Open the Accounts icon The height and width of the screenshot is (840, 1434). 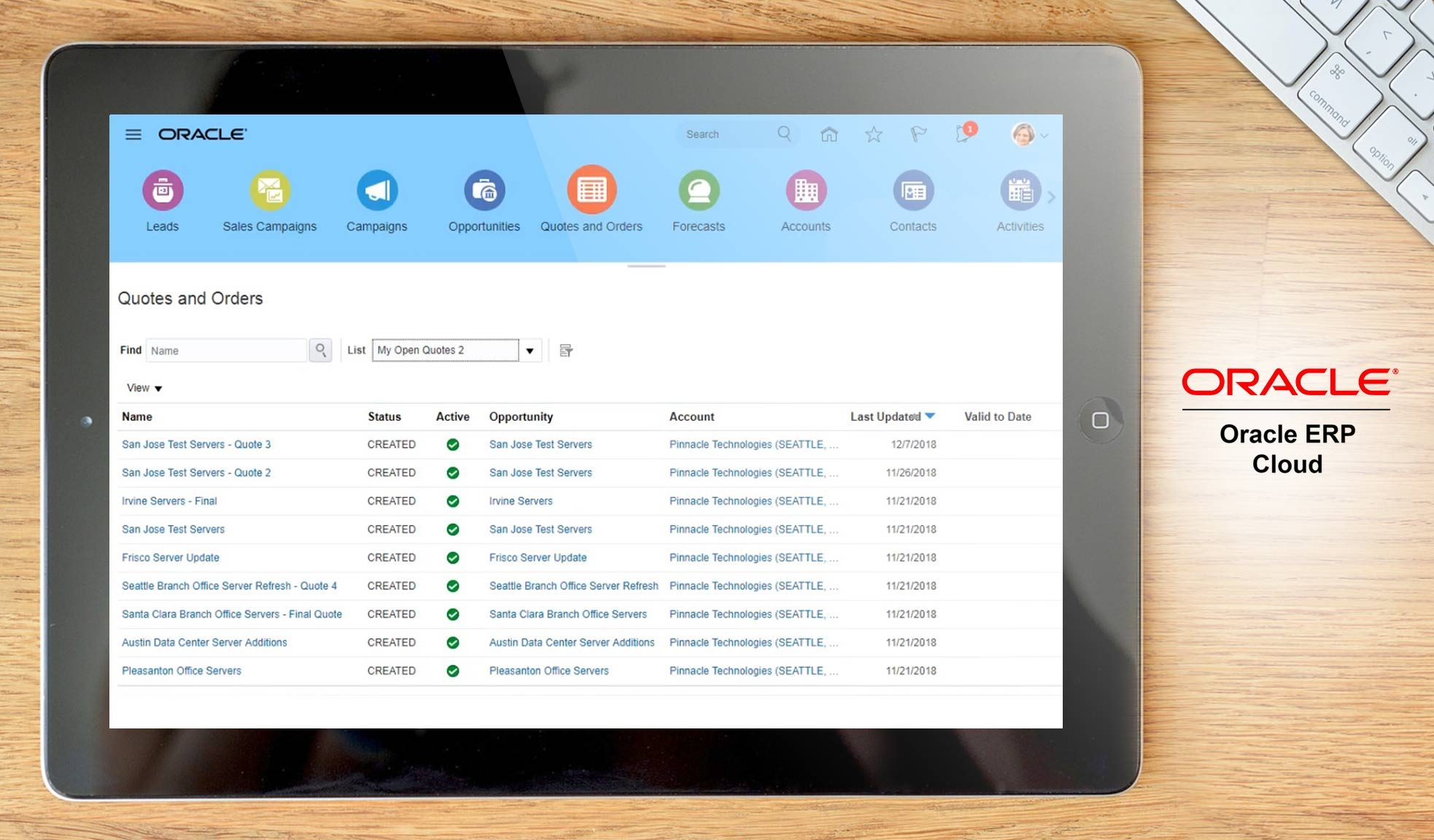(x=805, y=192)
